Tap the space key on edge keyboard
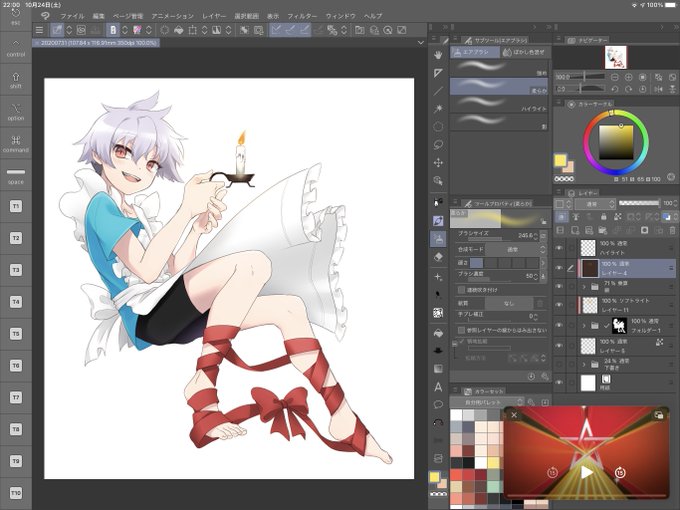The image size is (680, 510). (x=16, y=176)
